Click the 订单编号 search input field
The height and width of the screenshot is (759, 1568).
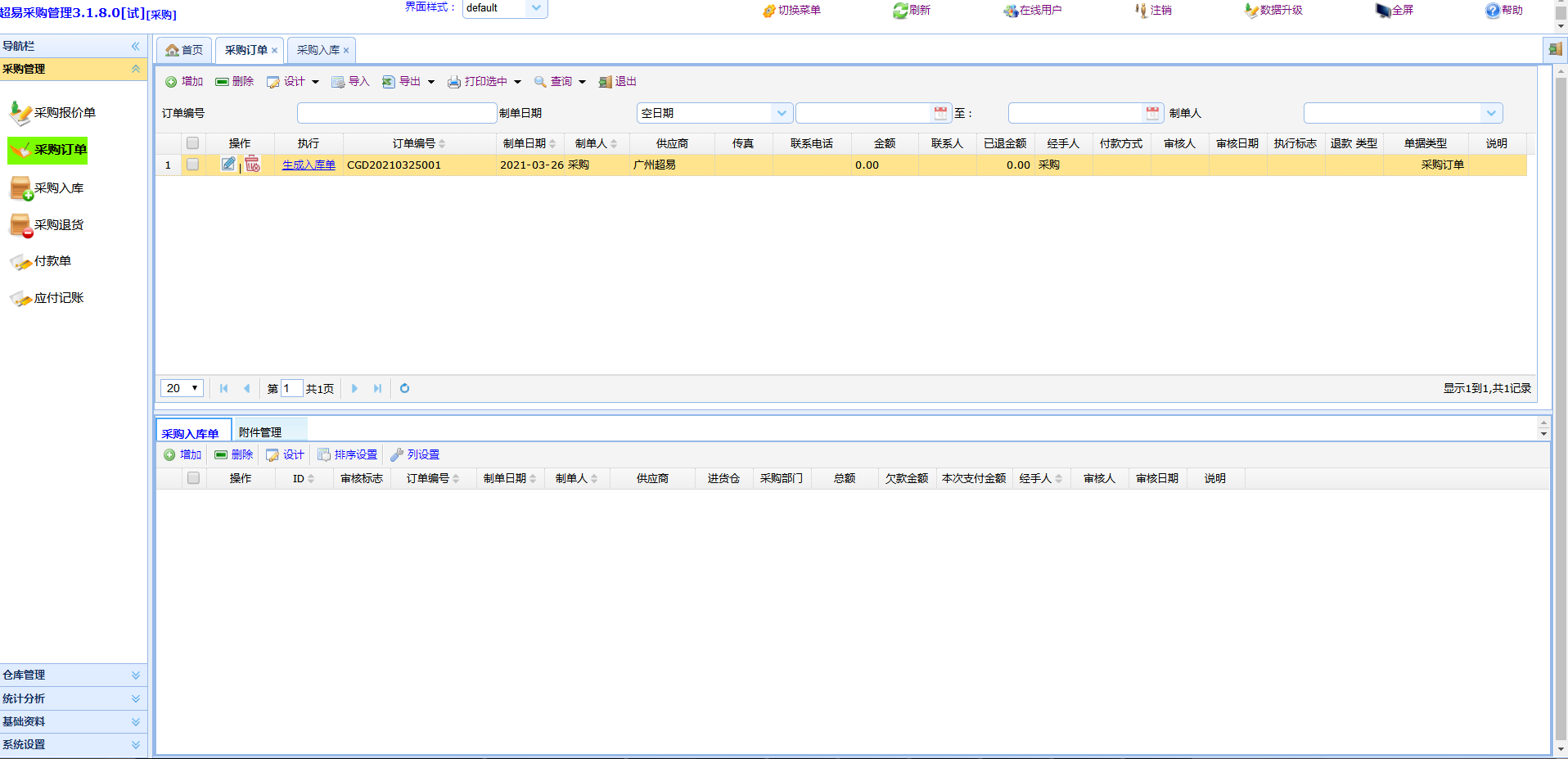pos(397,113)
